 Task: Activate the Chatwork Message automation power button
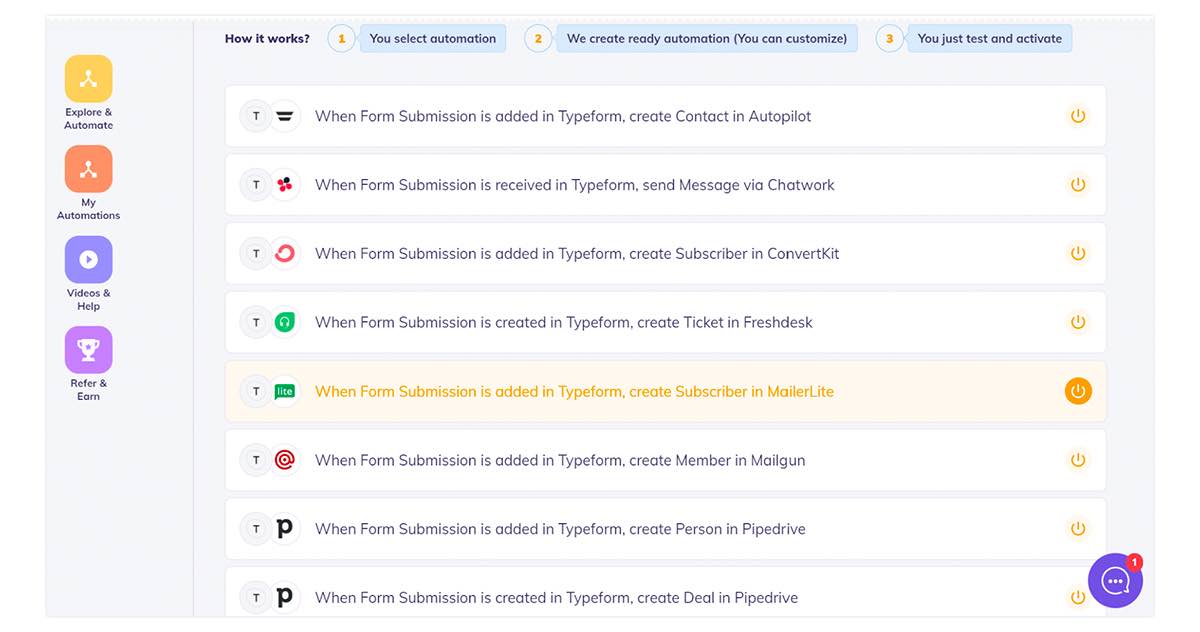pos(1077,185)
